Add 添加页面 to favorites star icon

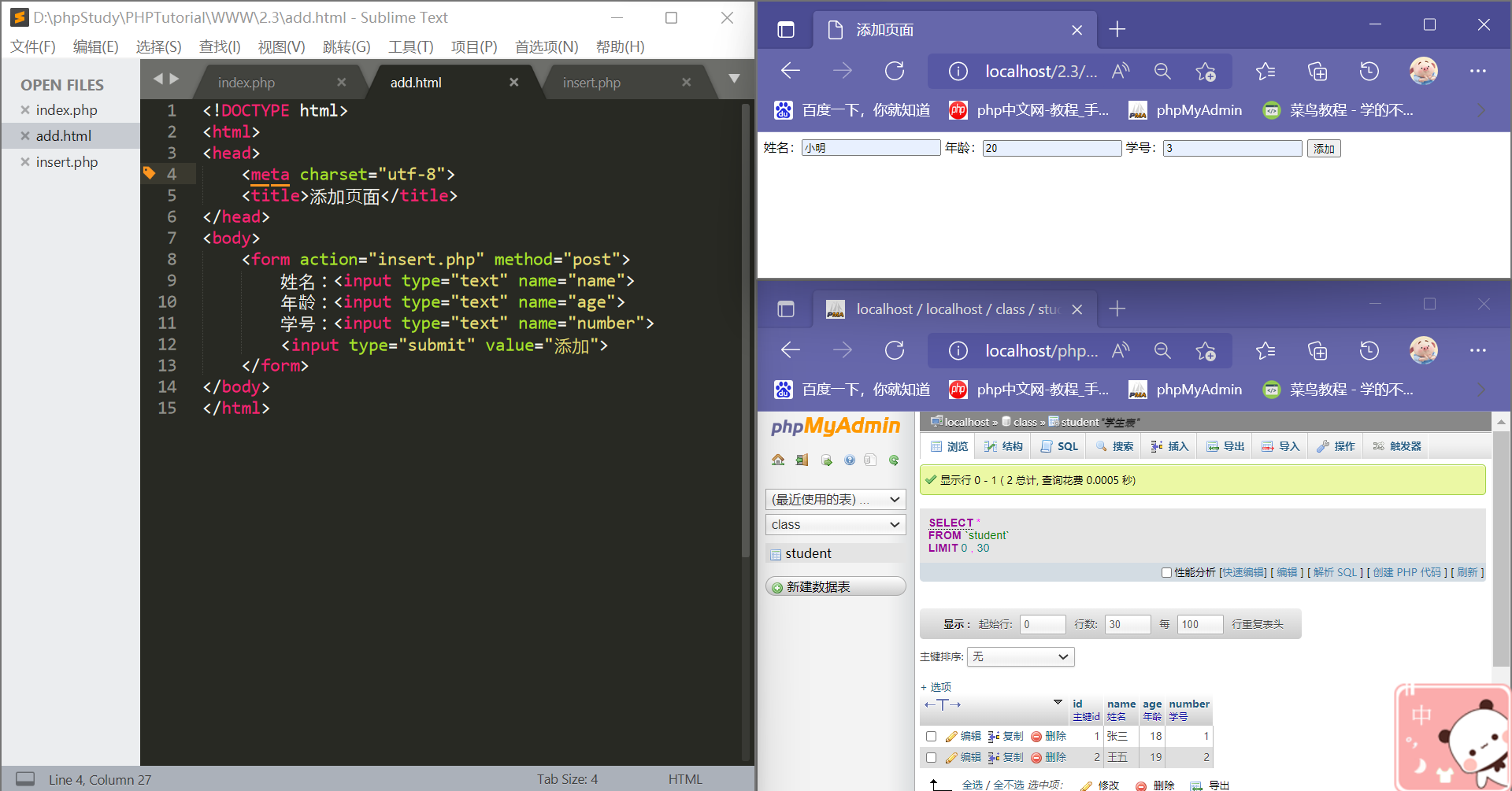coord(1205,72)
